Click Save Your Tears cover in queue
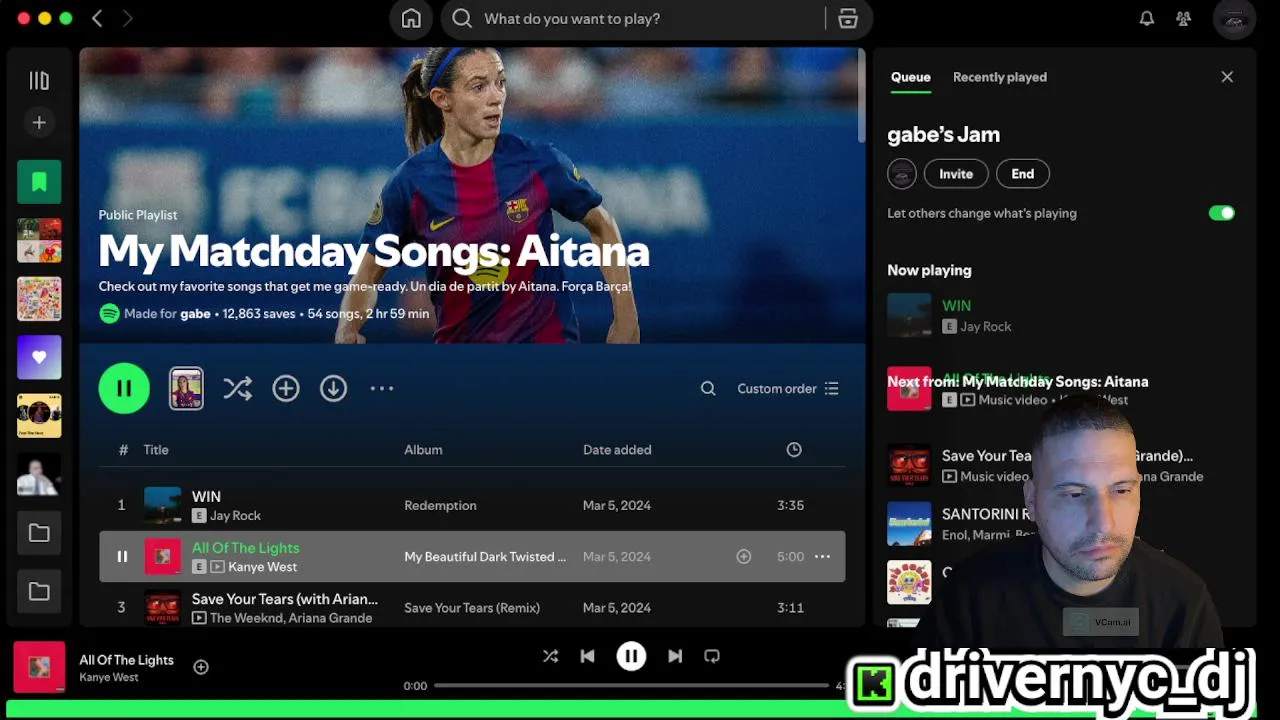The width and height of the screenshot is (1280, 720). point(909,466)
